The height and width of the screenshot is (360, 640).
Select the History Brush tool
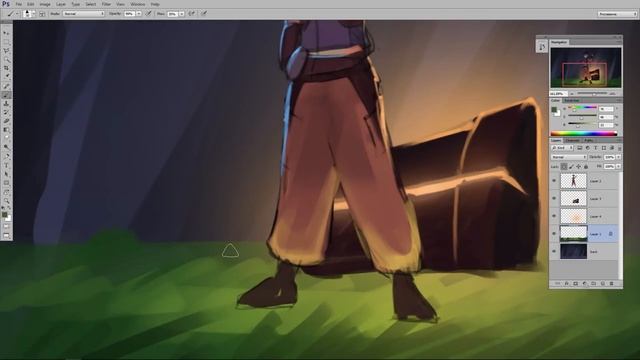click(x=6, y=112)
